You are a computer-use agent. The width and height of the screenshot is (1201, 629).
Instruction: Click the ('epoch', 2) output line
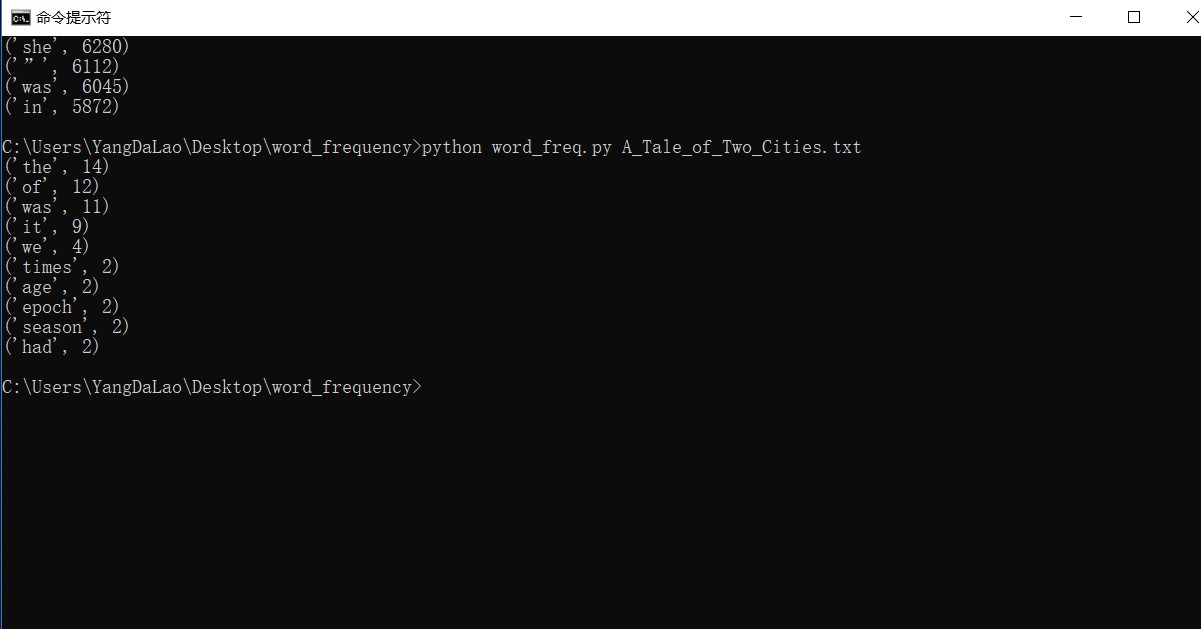pyautogui.click(x=62, y=307)
